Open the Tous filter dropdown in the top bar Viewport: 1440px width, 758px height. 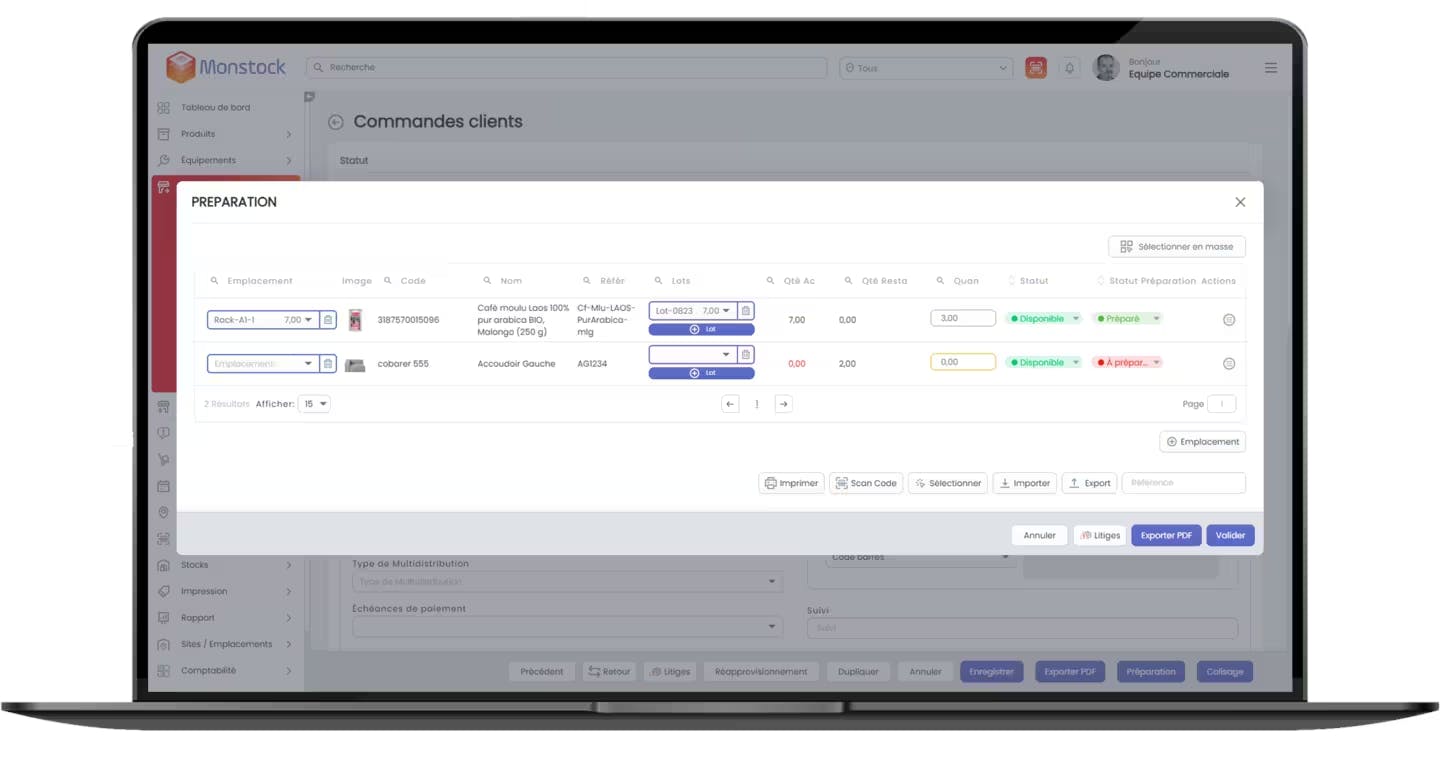(925, 68)
